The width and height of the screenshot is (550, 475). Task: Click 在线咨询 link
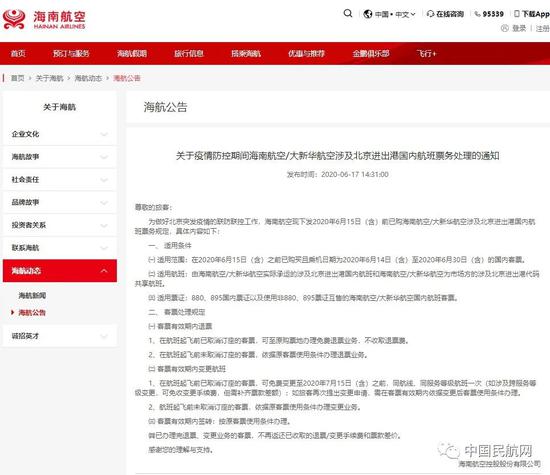(x=450, y=14)
